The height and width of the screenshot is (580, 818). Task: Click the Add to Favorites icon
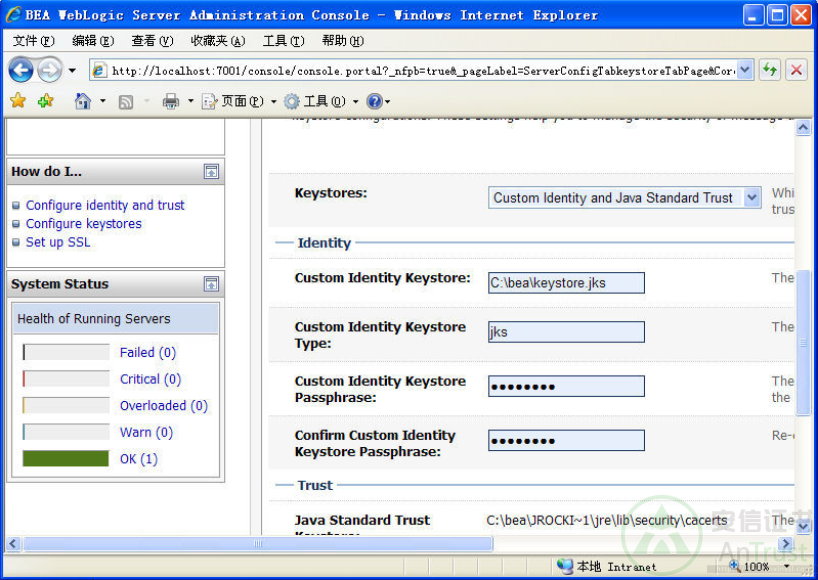click(45, 101)
